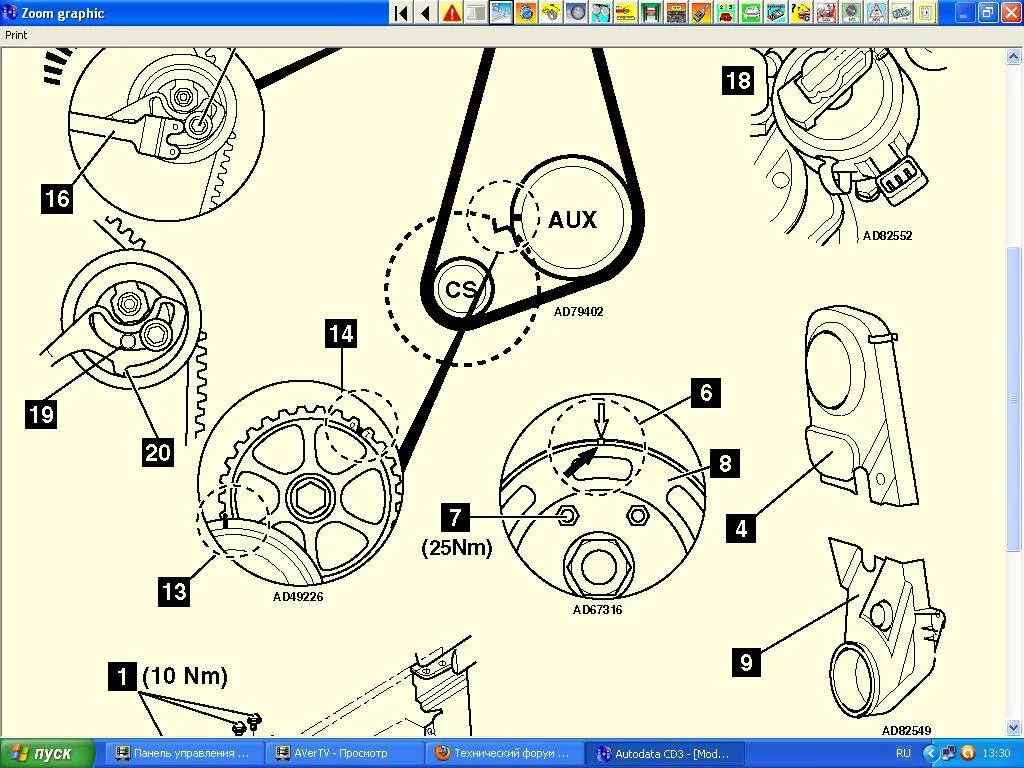The width and height of the screenshot is (1024, 768).
Task: Open the gray circular A/C icon
Action: [850, 12]
